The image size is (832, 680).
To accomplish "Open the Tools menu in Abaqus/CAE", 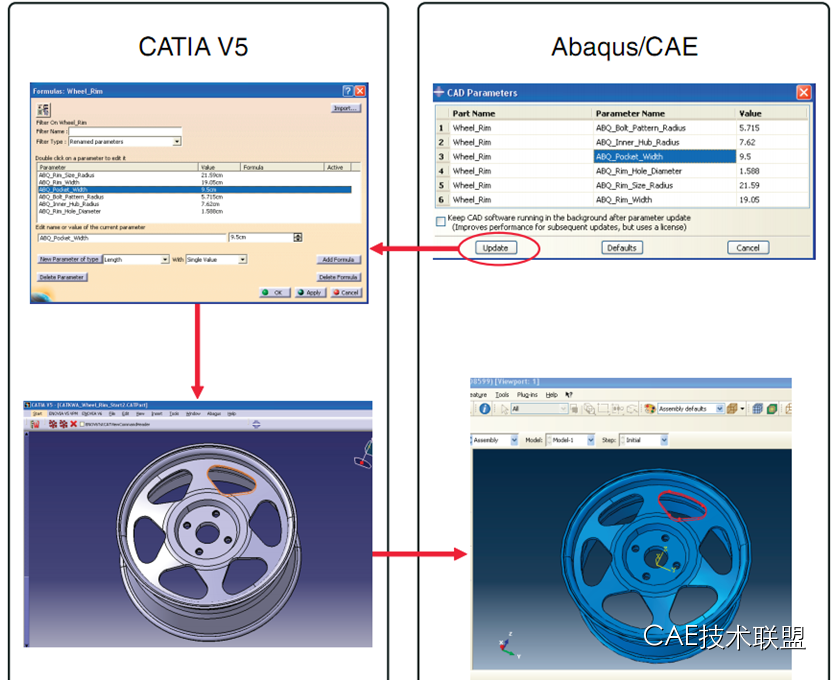I will 502,395.
